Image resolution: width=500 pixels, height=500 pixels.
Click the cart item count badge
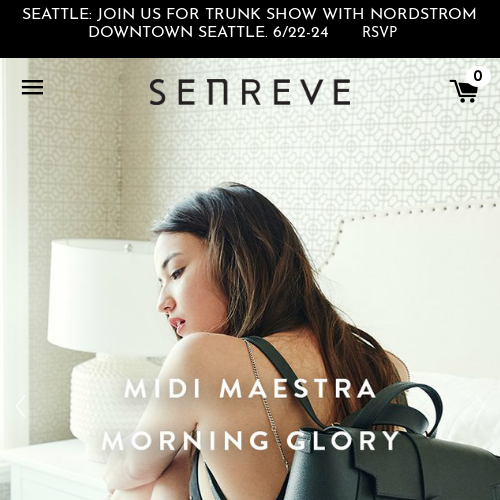(x=478, y=76)
